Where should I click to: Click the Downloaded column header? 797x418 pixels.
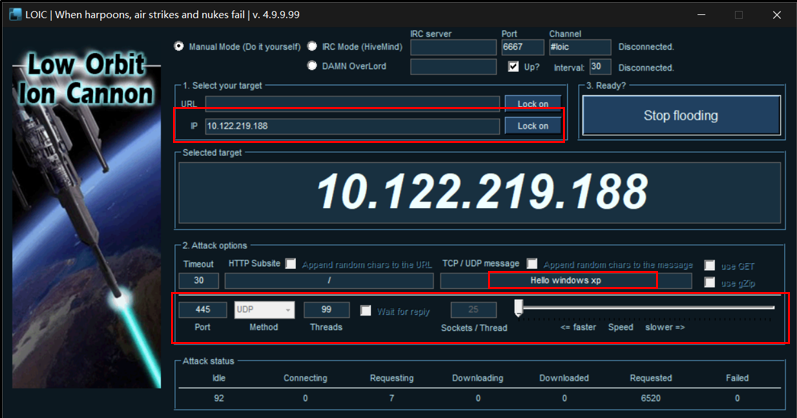click(x=564, y=378)
